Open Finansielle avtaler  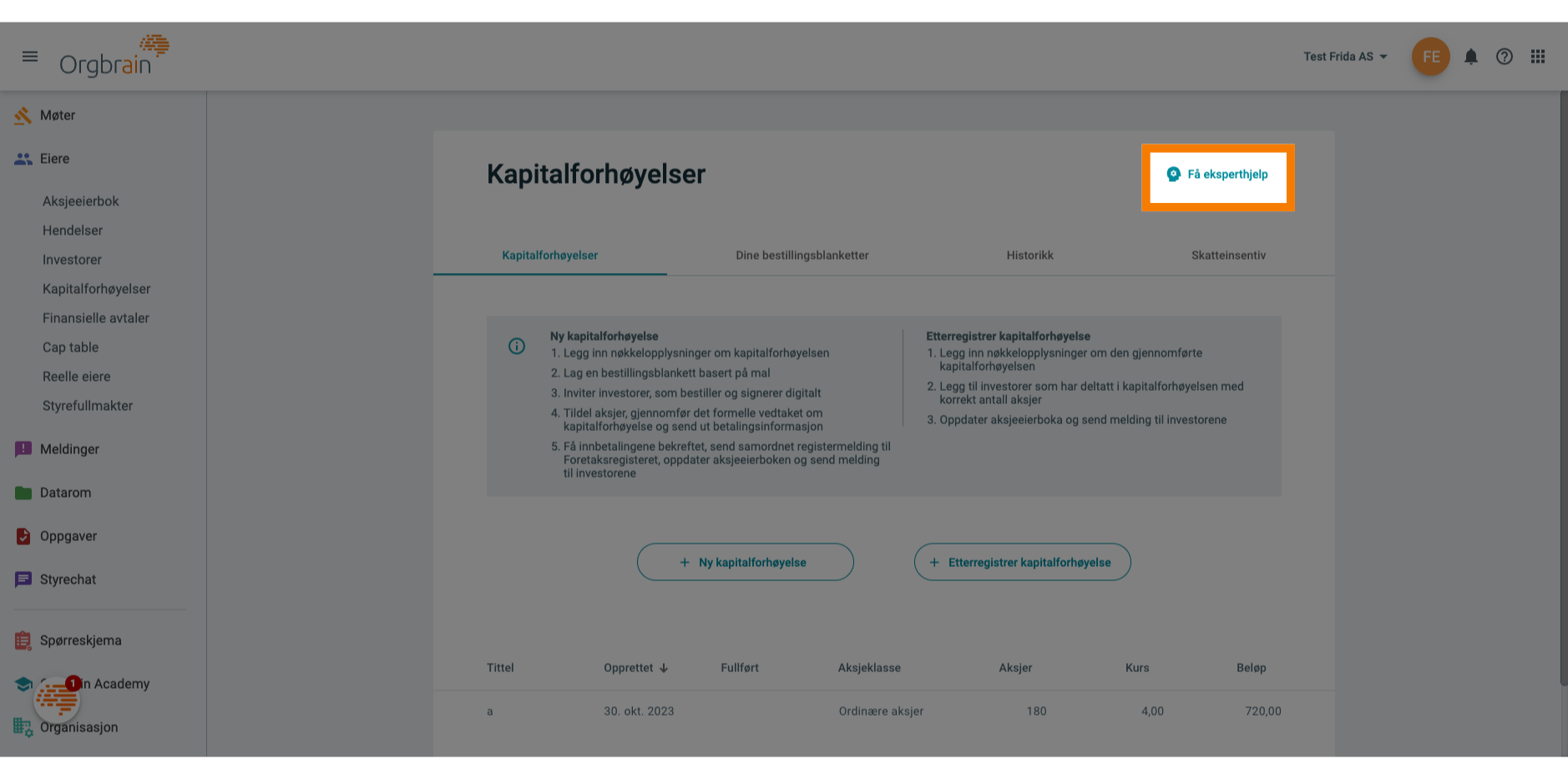[x=96, y=318]
